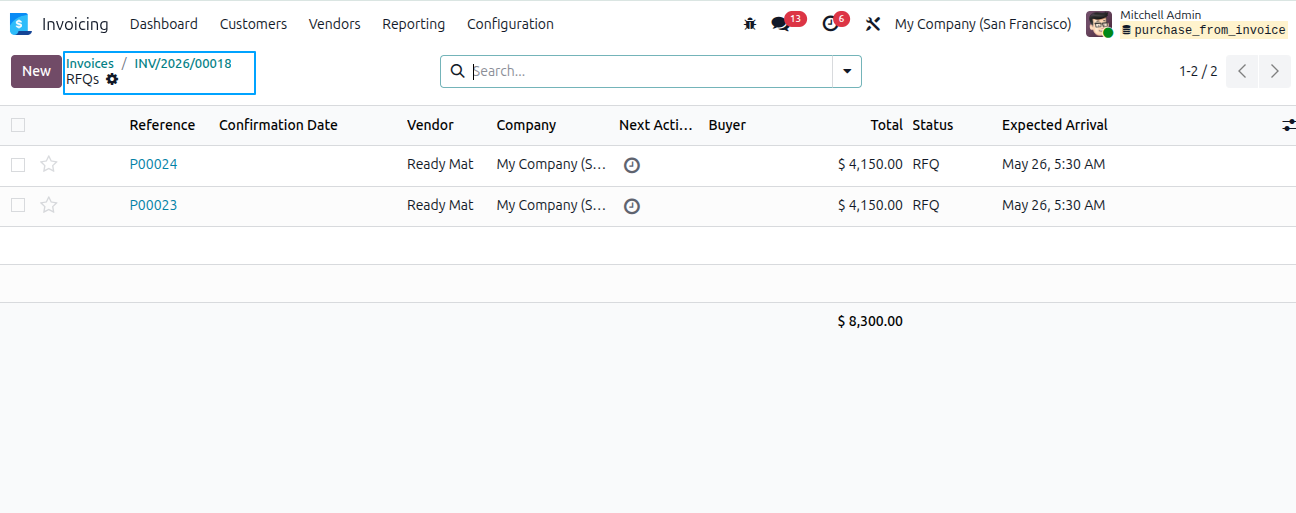Image resolution: width=1296 pixels, height=513 pixels.
Task: Tick the checkbox for row P00024
Action: pos(18,164)
